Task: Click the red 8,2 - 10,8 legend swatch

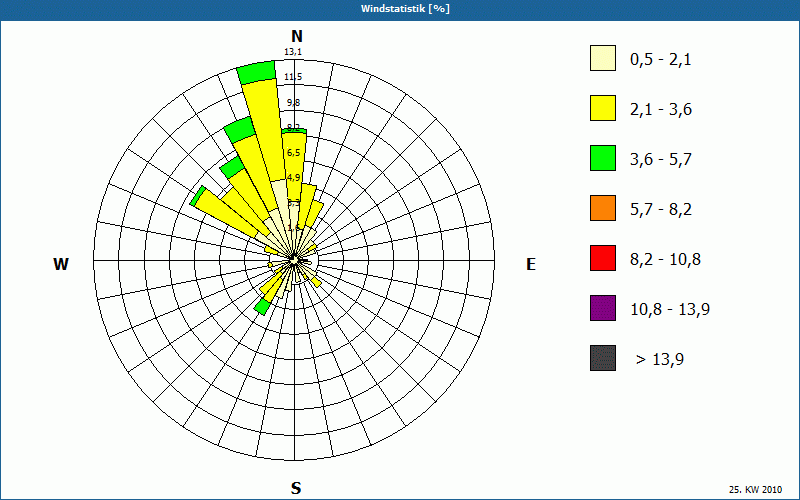Action: point(603,258)
